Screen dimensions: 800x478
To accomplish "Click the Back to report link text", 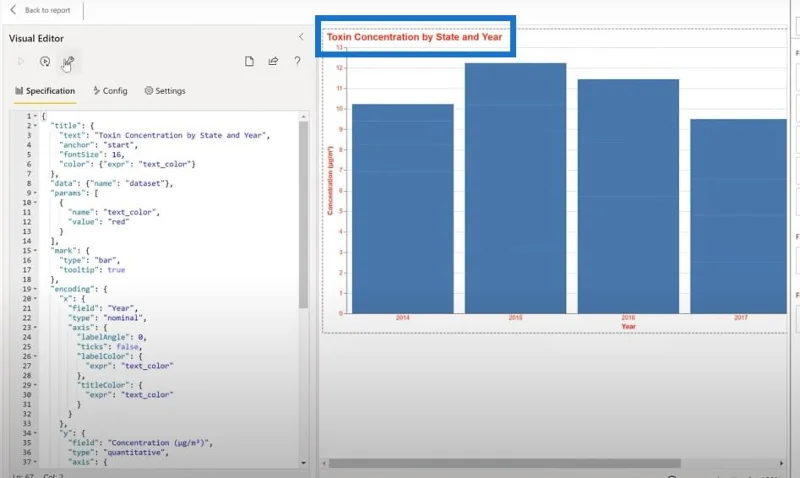I will click(x=47, y=10).
